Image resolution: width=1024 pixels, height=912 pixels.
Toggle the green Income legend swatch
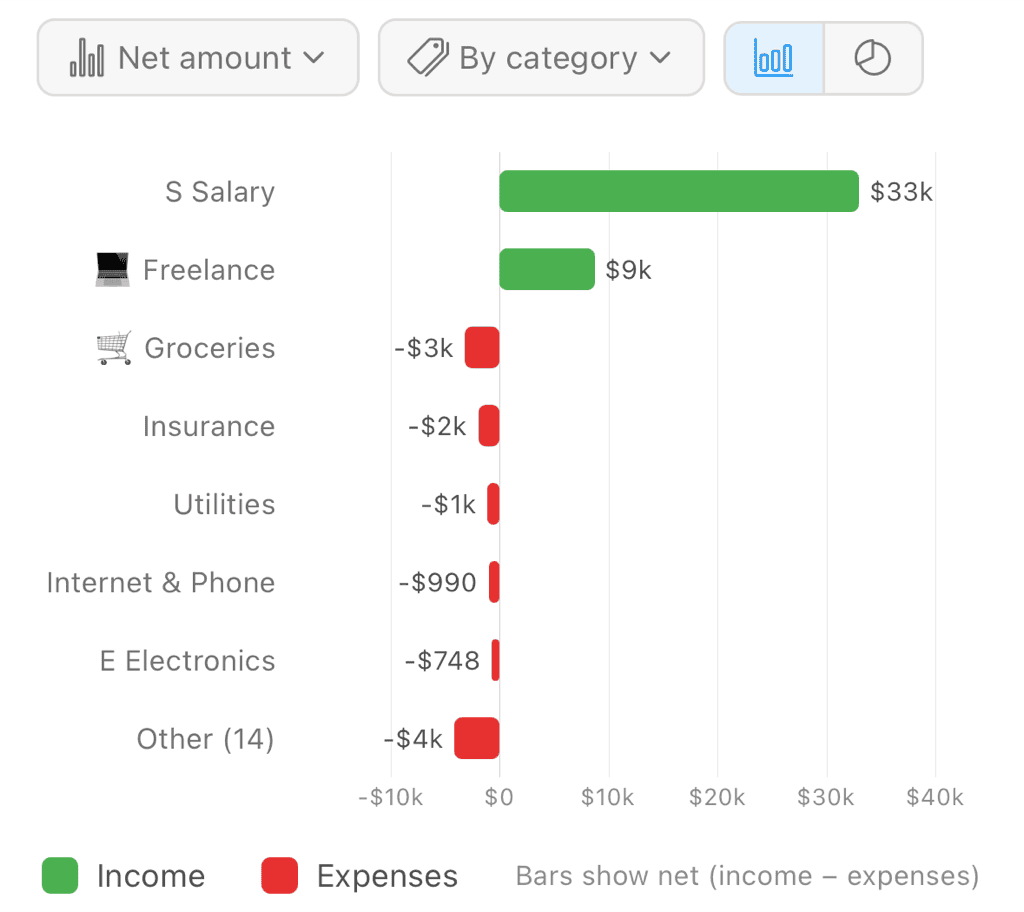(60, 875)
